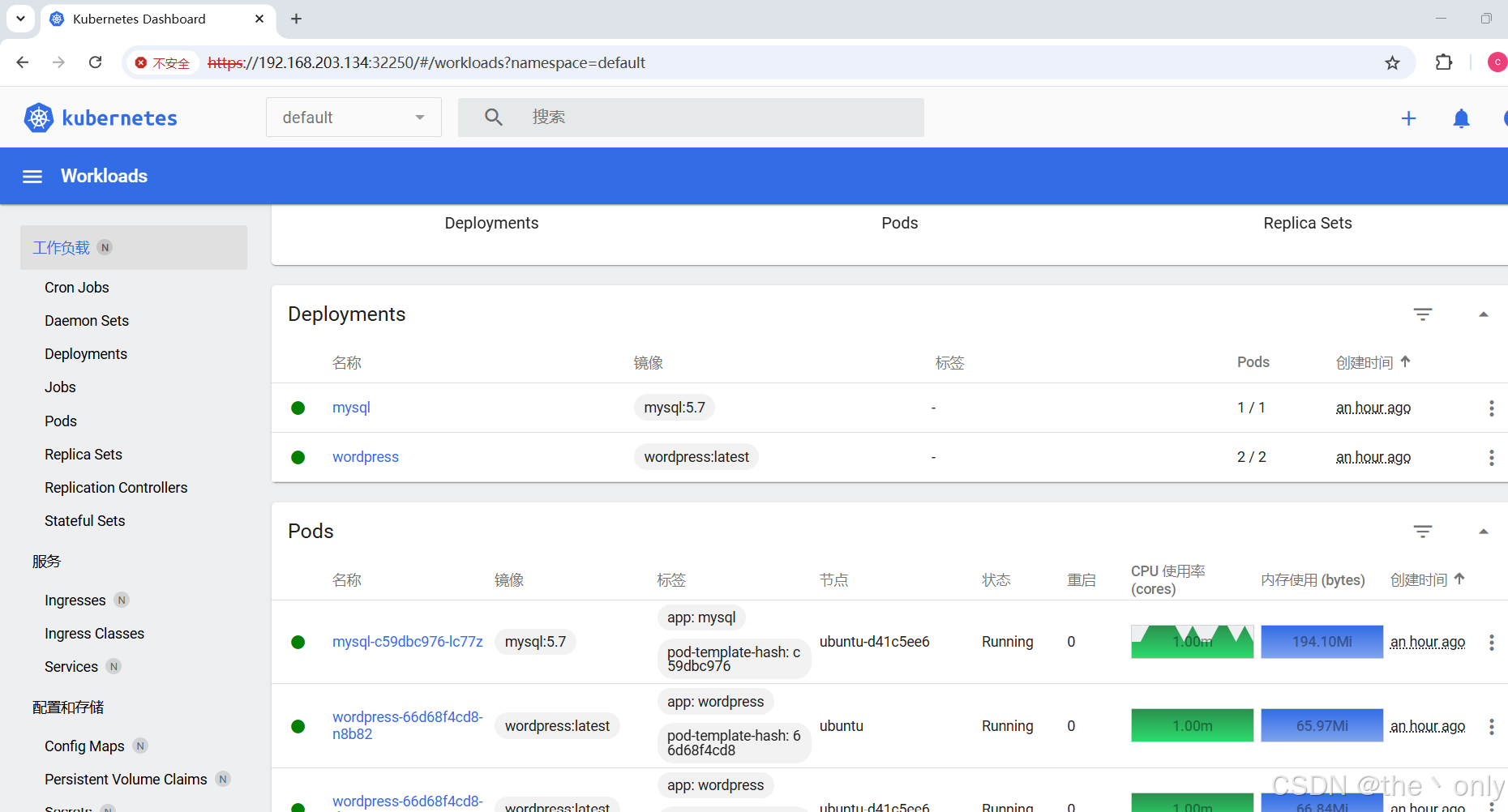Open Replica Sets in the sidebar
The image size is (1508, 812).
[84, 455]
